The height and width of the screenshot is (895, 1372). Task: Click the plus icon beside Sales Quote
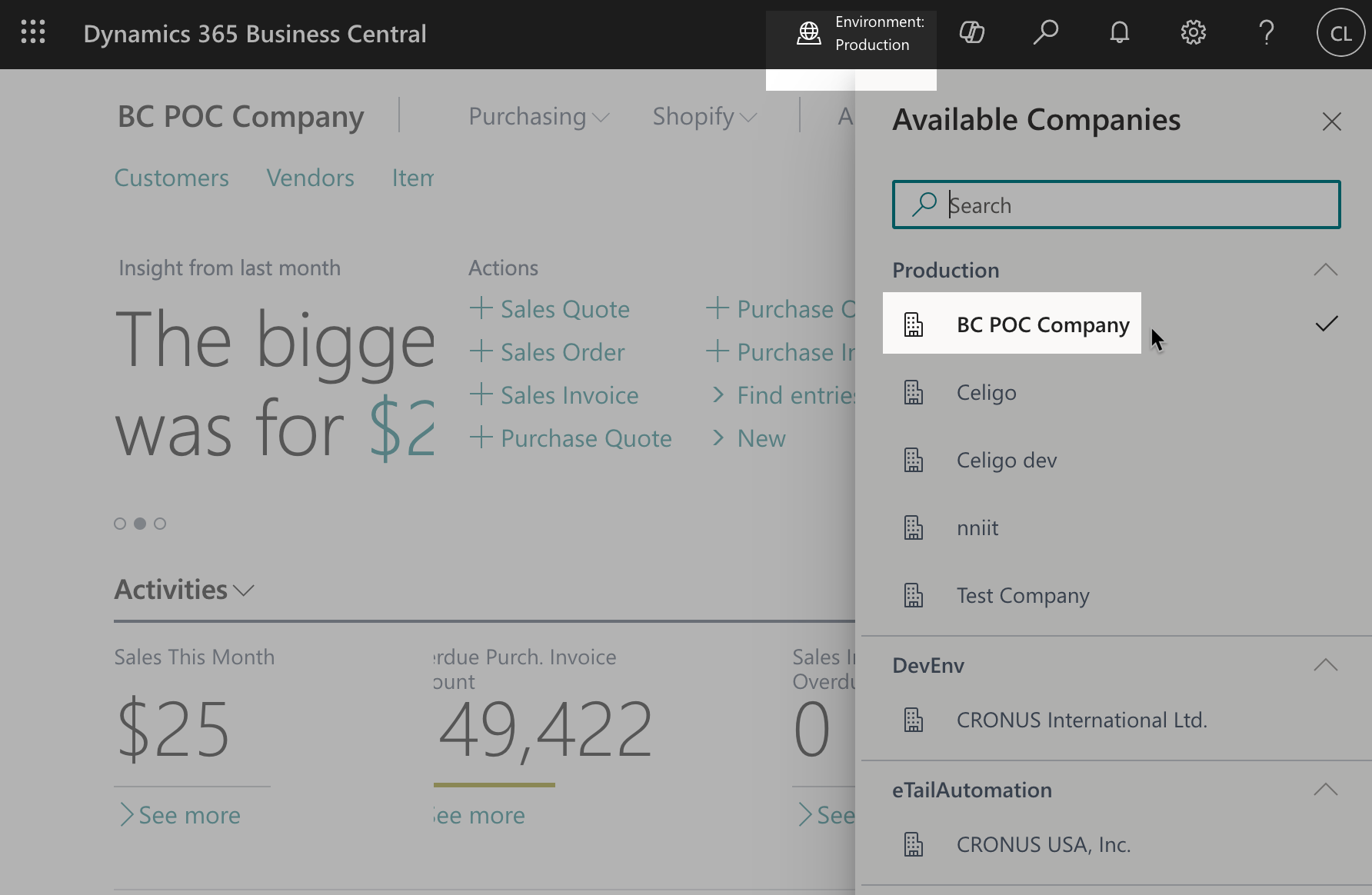[481, 308]
